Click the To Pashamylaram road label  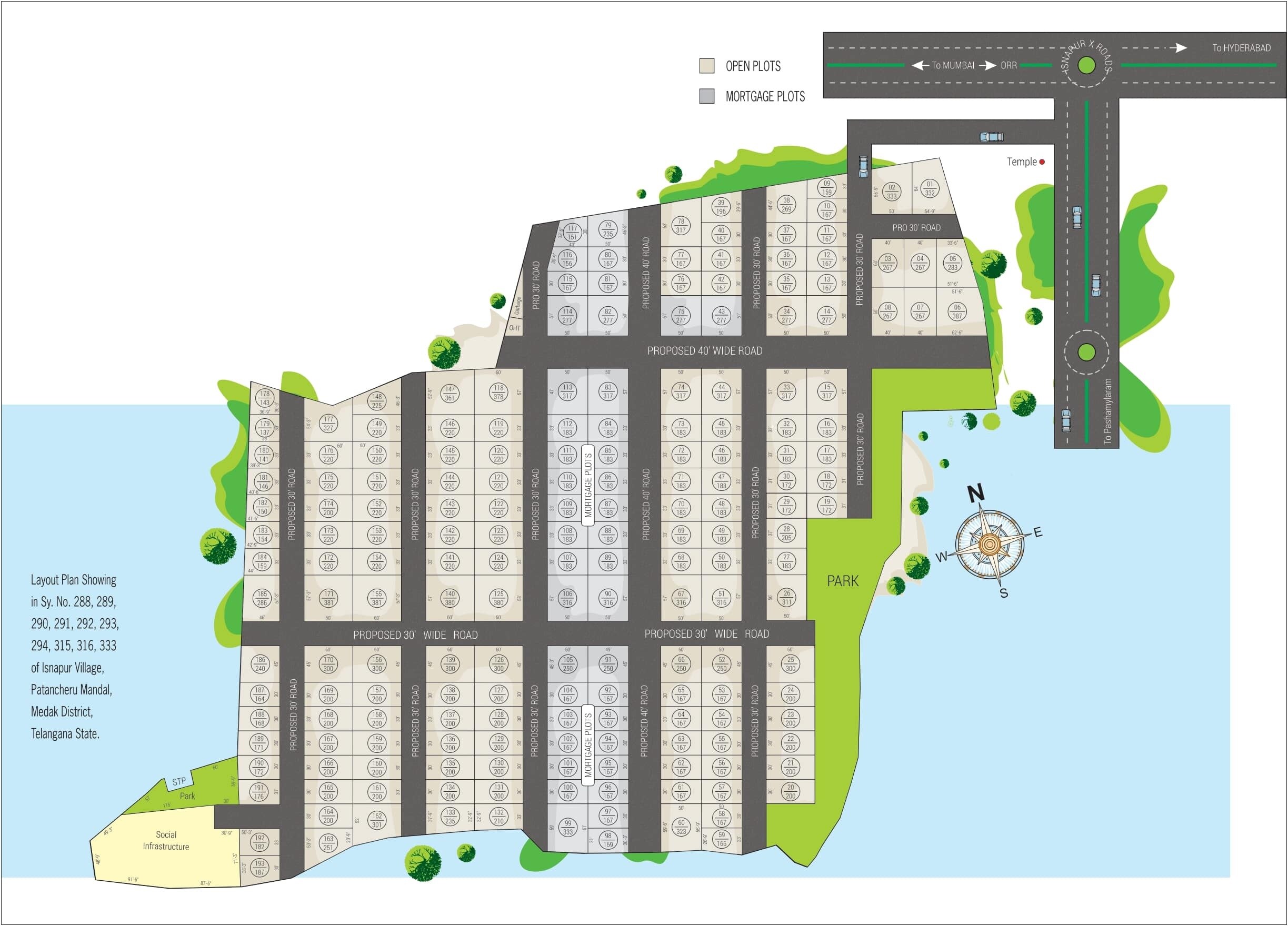coord(1107,411)
